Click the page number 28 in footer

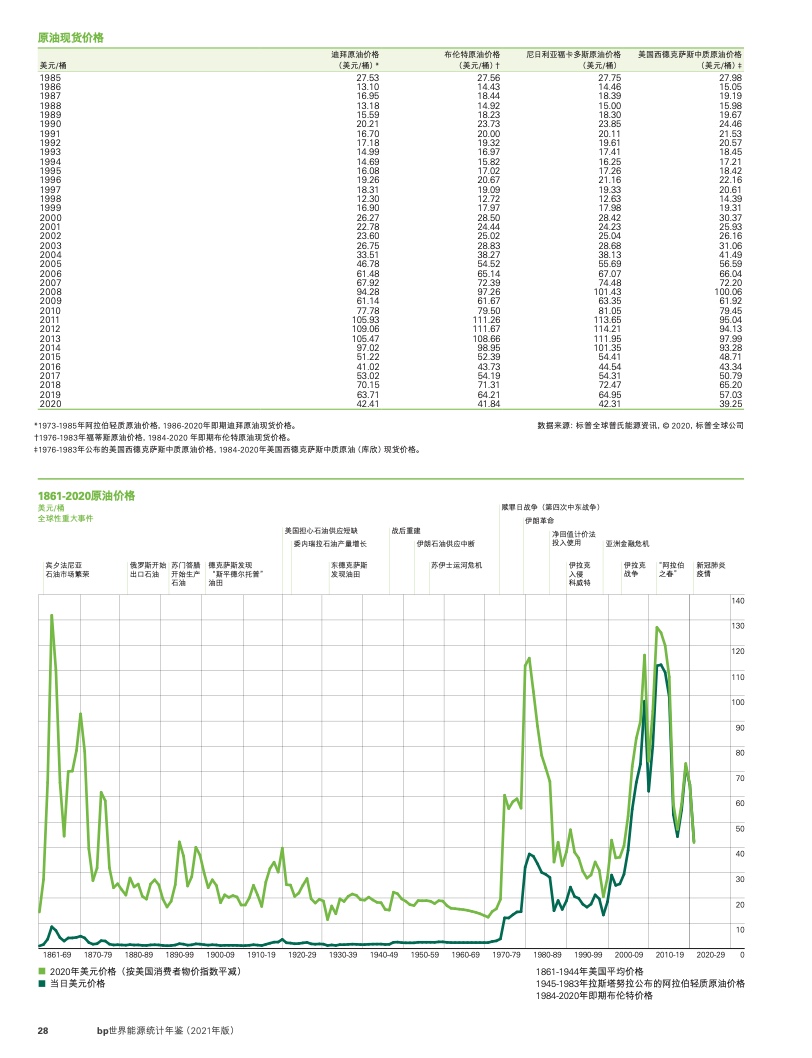coord(43,1030)
